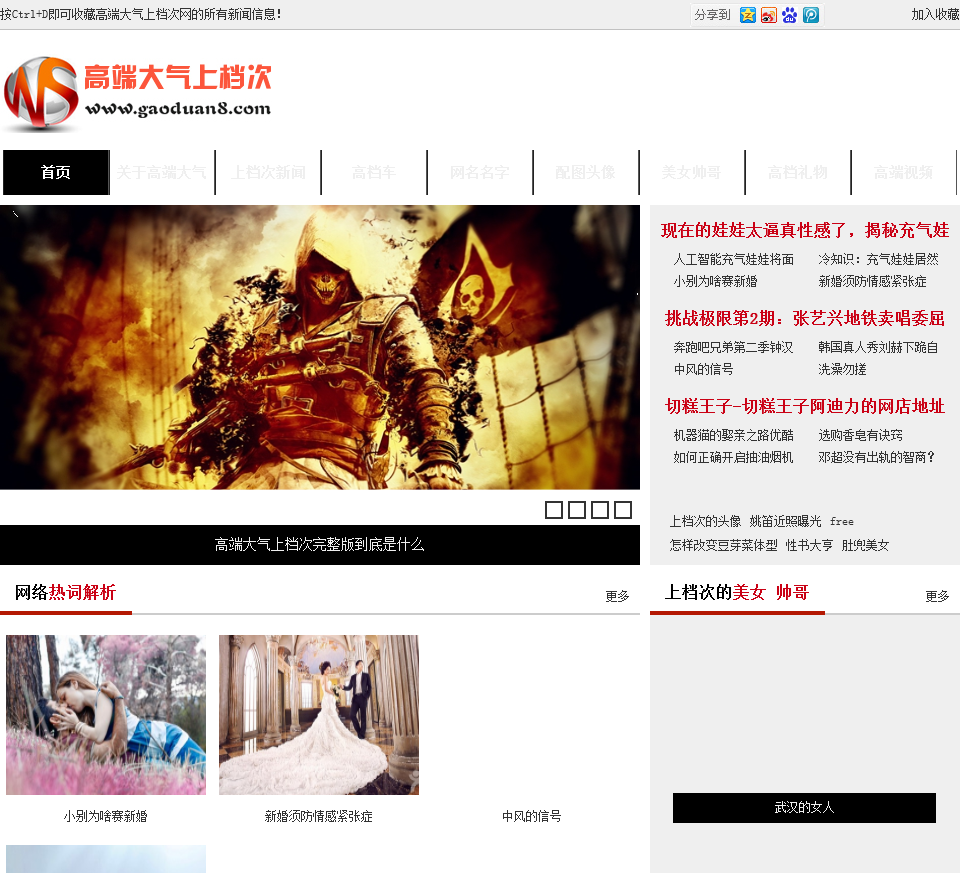Image resolution: width=960 pixels, height=873 pixels.
Task: Open the 高档车 menu item
Action: [x=374, y=172]
